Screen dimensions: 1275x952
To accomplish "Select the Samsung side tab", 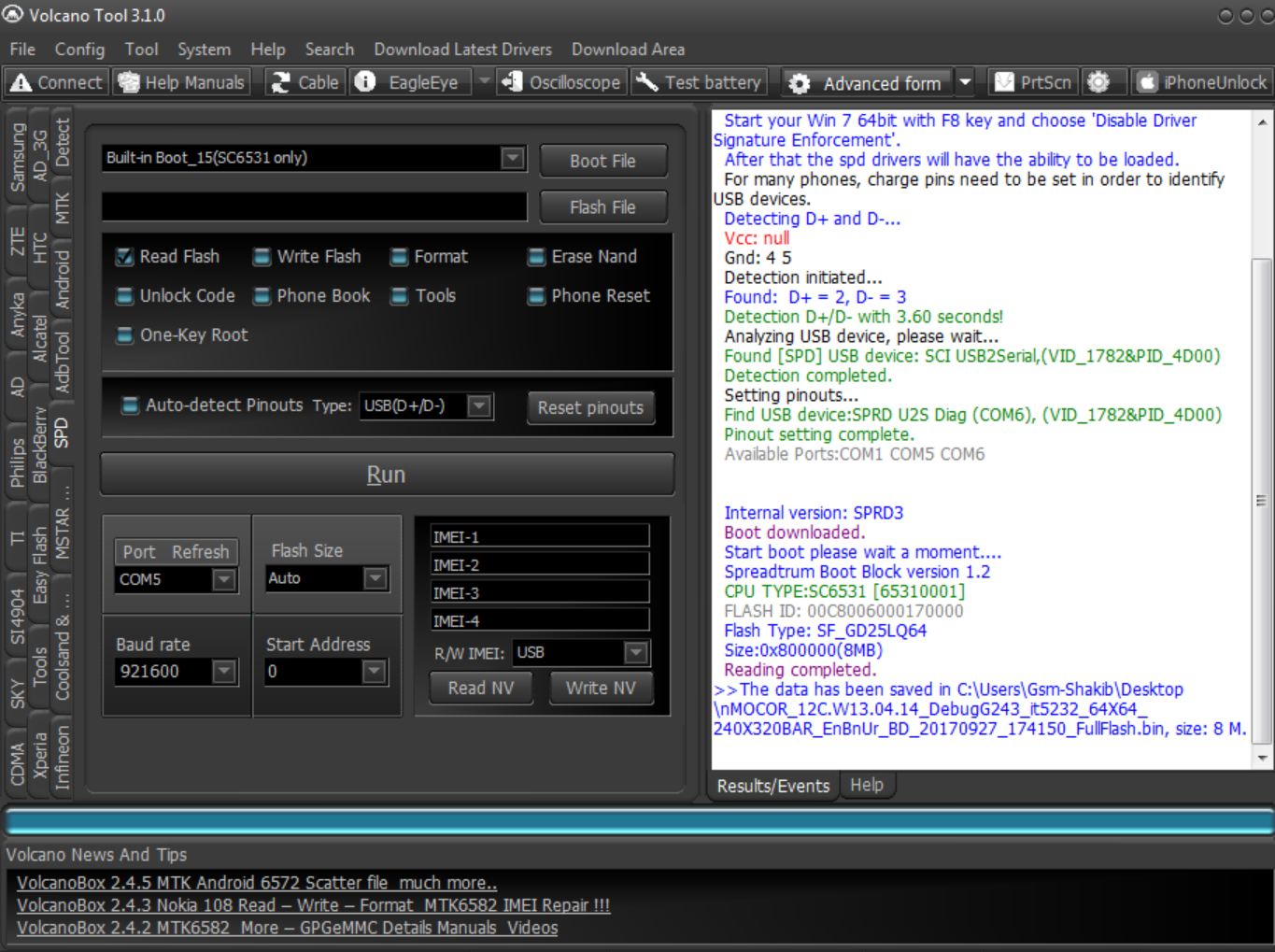I will click(17, 158).
